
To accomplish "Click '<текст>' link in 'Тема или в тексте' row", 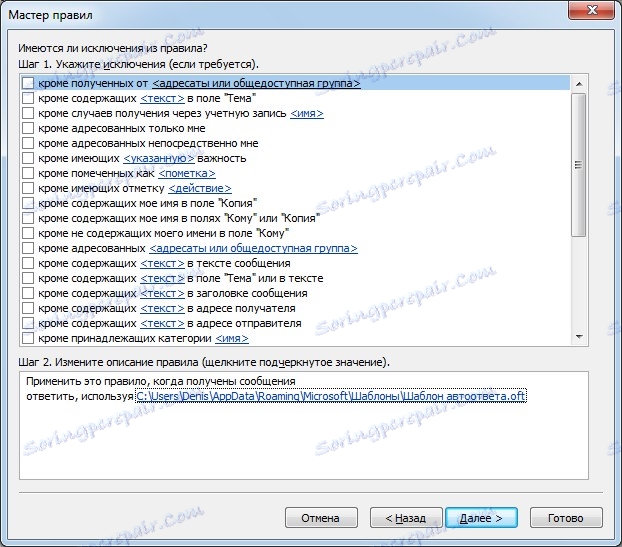I will coord(162,278).
